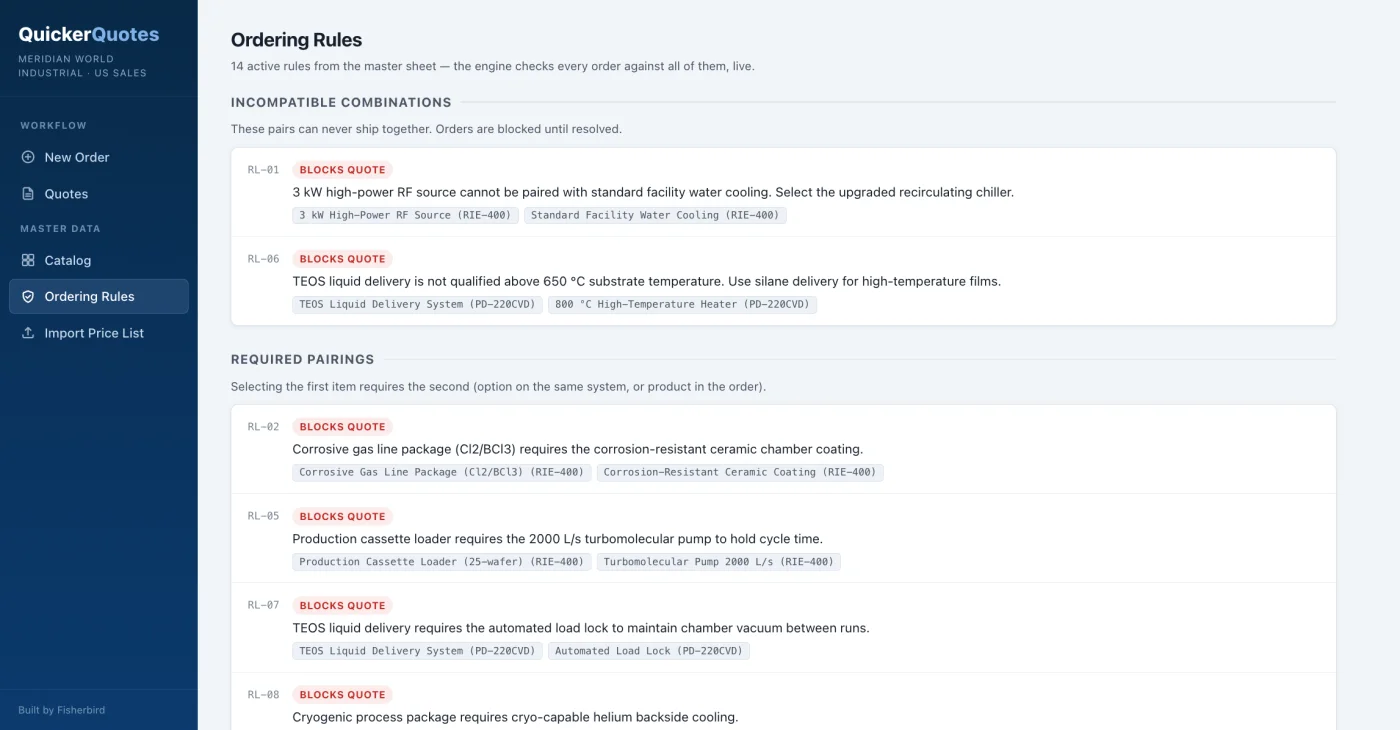Click rule ID RL-02
The height and width of the screenshot is (730, 1400).
264,427
